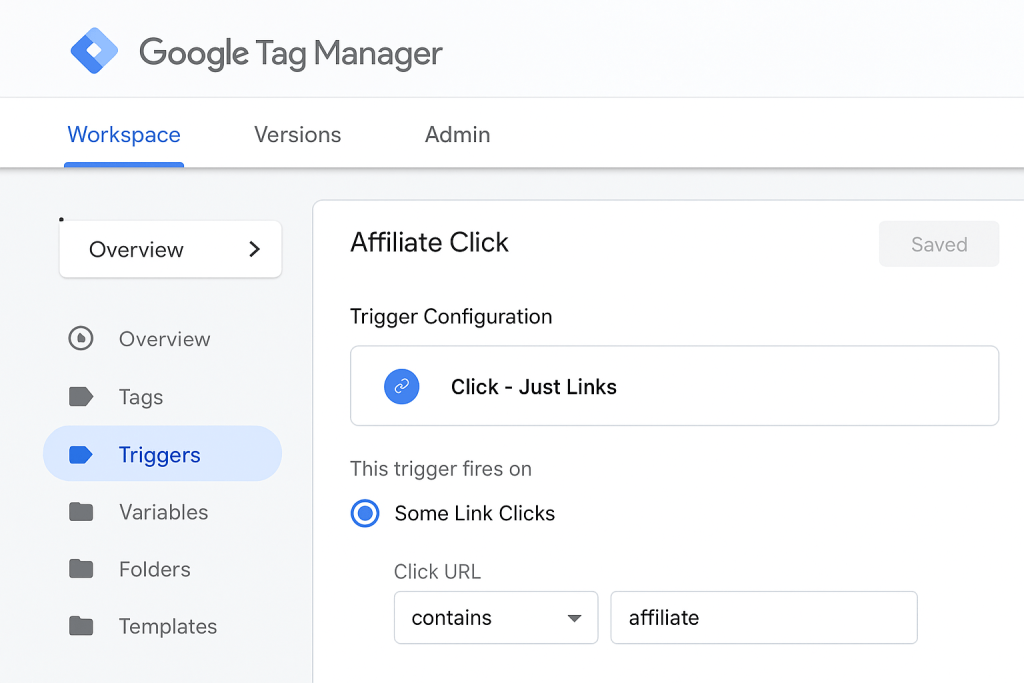Click the Trigger Configuration heading
The width and height of the screenshot is (1024, 683).
pos(451,317)
